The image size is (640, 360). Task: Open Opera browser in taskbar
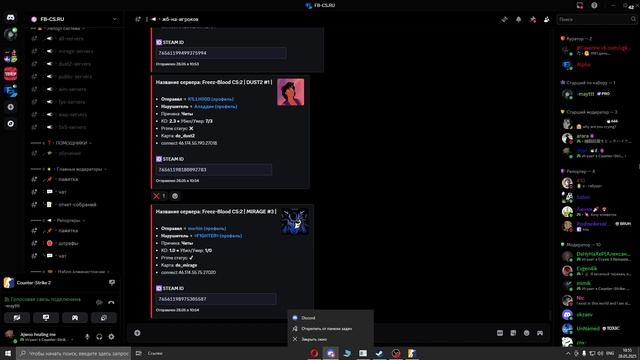pyautogui.click(x=314, y=353)
